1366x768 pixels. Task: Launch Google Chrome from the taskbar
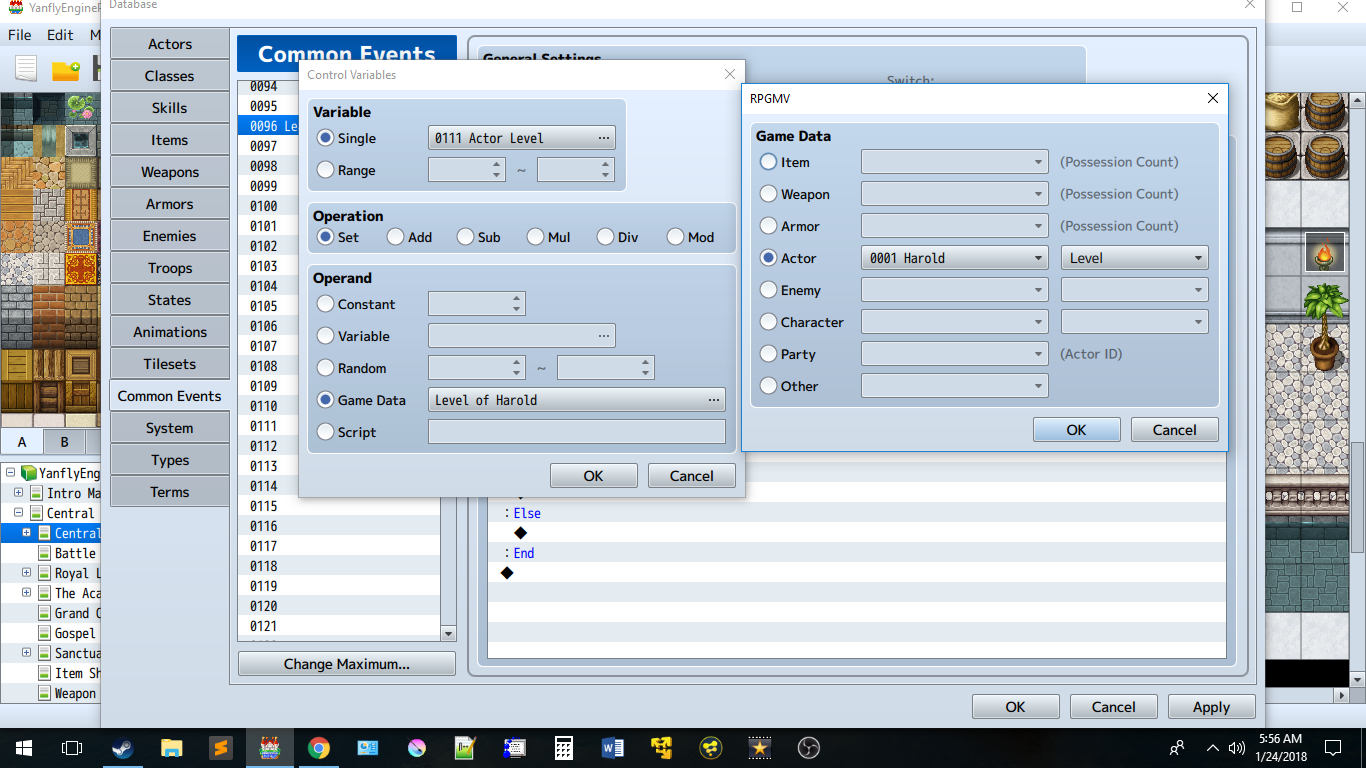point(318,747)
